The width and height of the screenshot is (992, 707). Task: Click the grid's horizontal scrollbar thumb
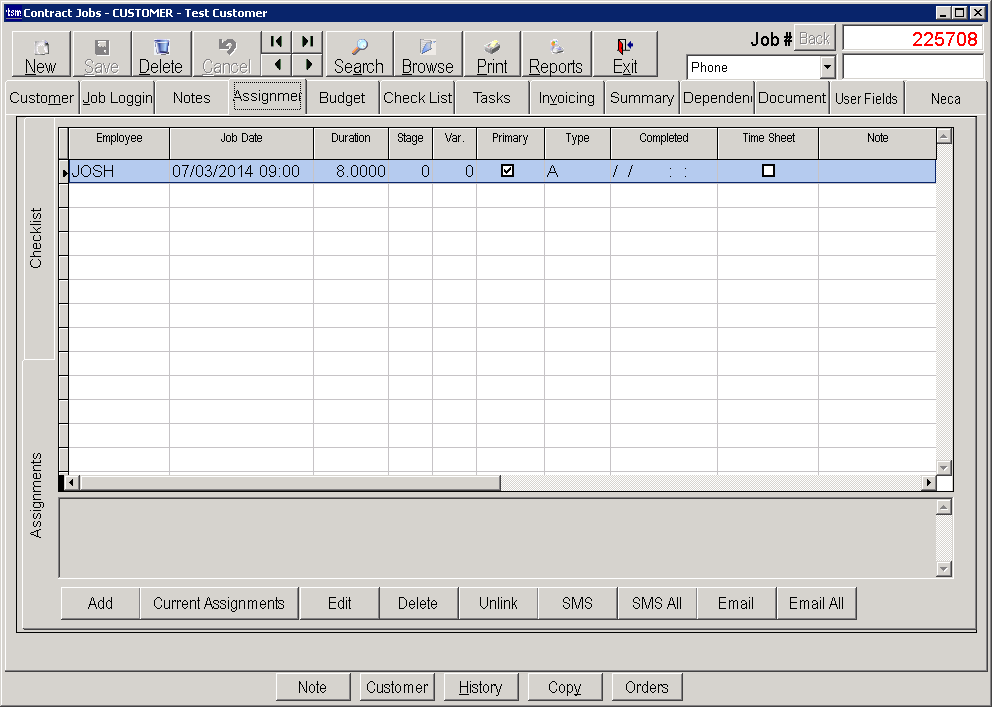coord(290,483)
